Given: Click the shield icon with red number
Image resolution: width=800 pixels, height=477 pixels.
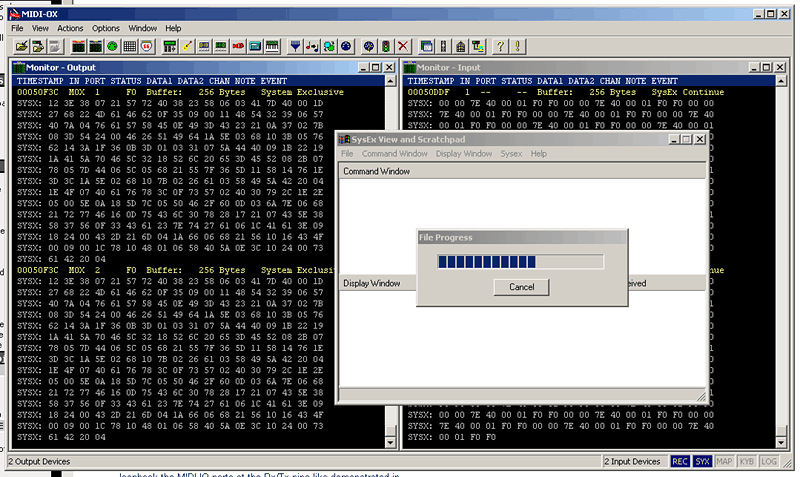Looking at the screenshot, I should [147, 46].
